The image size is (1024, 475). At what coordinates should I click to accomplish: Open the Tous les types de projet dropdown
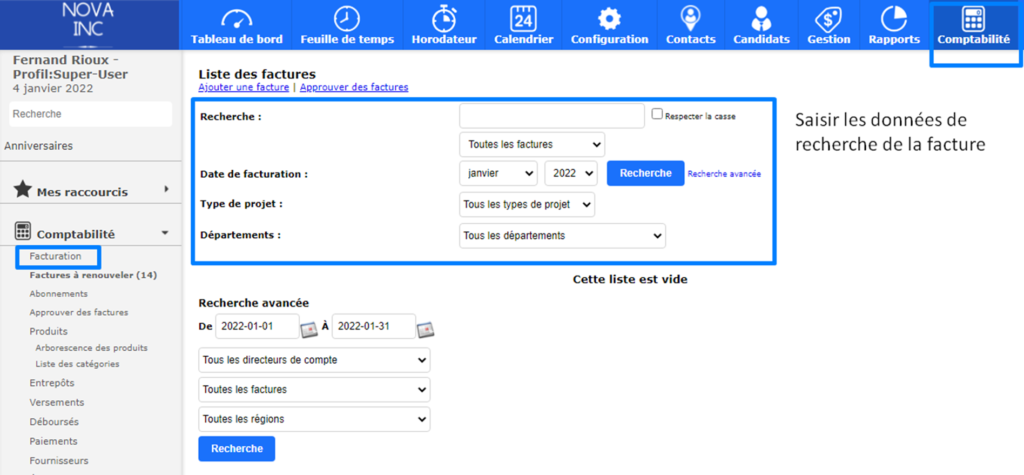pyautogui.click(x=528, y=205)
